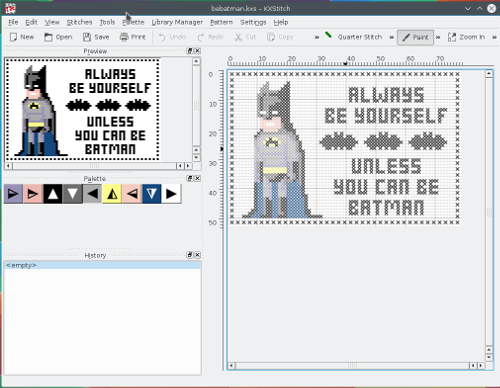Expand the overflow chevron after Paint
This screenshot has width=500, height=388.
[438, 37]
